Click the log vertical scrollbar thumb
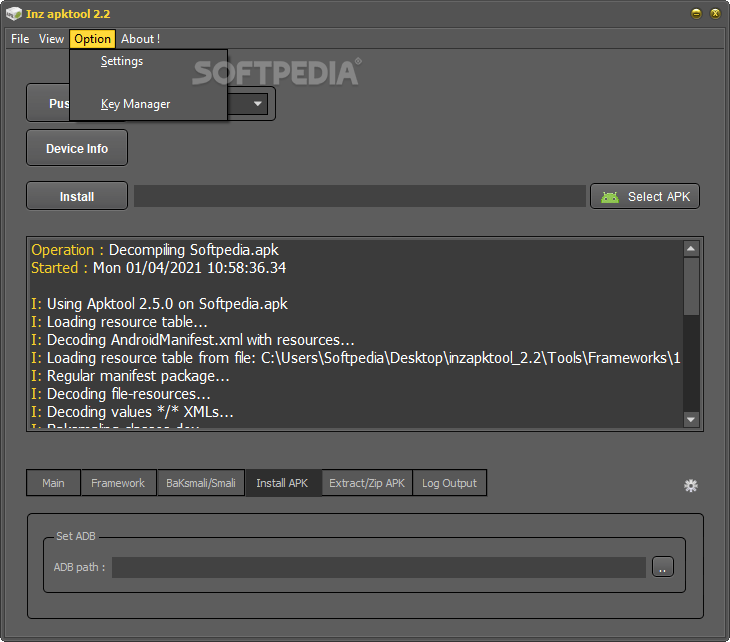730x642 pixels. [691, 286]
